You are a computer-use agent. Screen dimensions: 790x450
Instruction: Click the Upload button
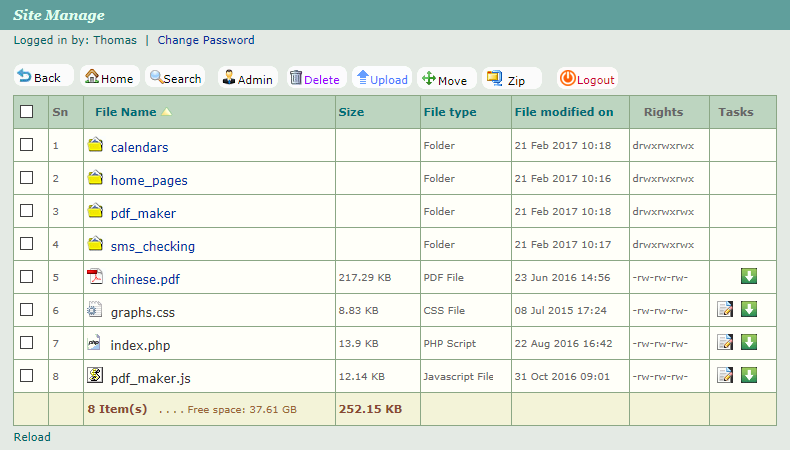[x=382, y=79]
